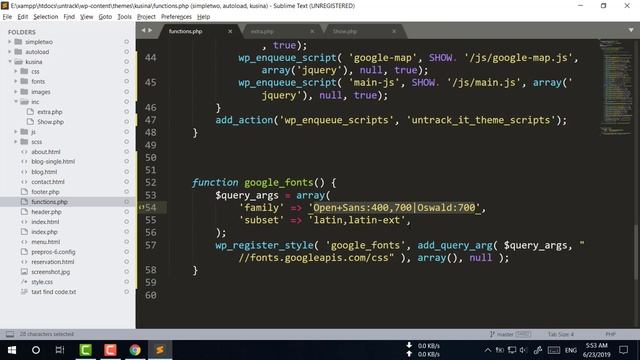
Task: Click the editor vertical scrollbar
Action: pos(636,252)
